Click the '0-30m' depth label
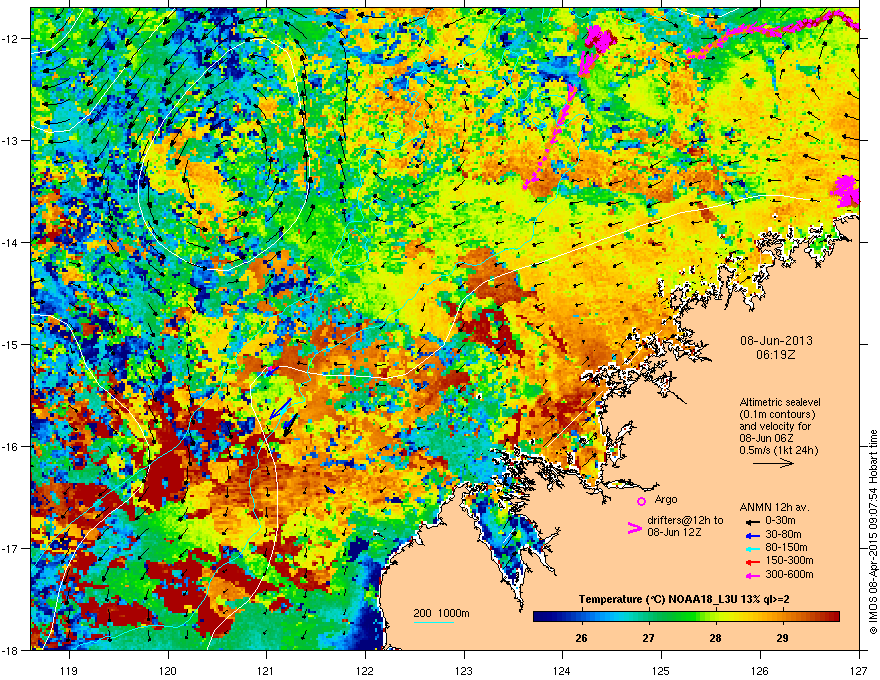The width and height of the screenshot is (880, 680). (781, 521)
